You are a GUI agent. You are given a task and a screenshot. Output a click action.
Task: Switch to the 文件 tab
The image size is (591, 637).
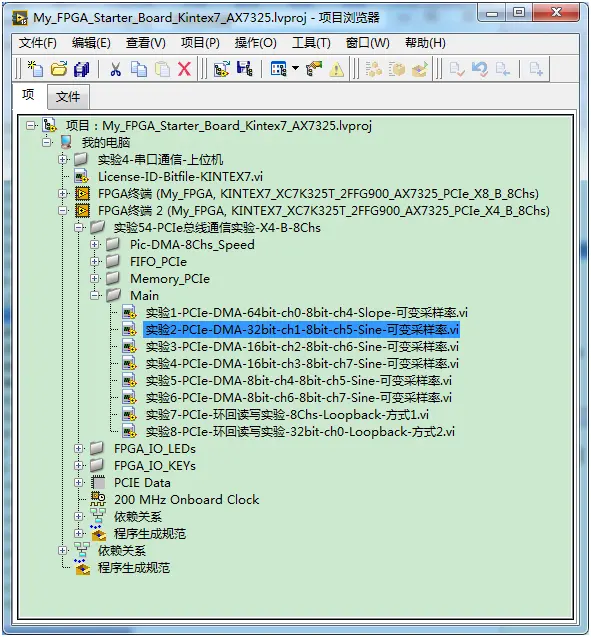[x=68, y=97]
